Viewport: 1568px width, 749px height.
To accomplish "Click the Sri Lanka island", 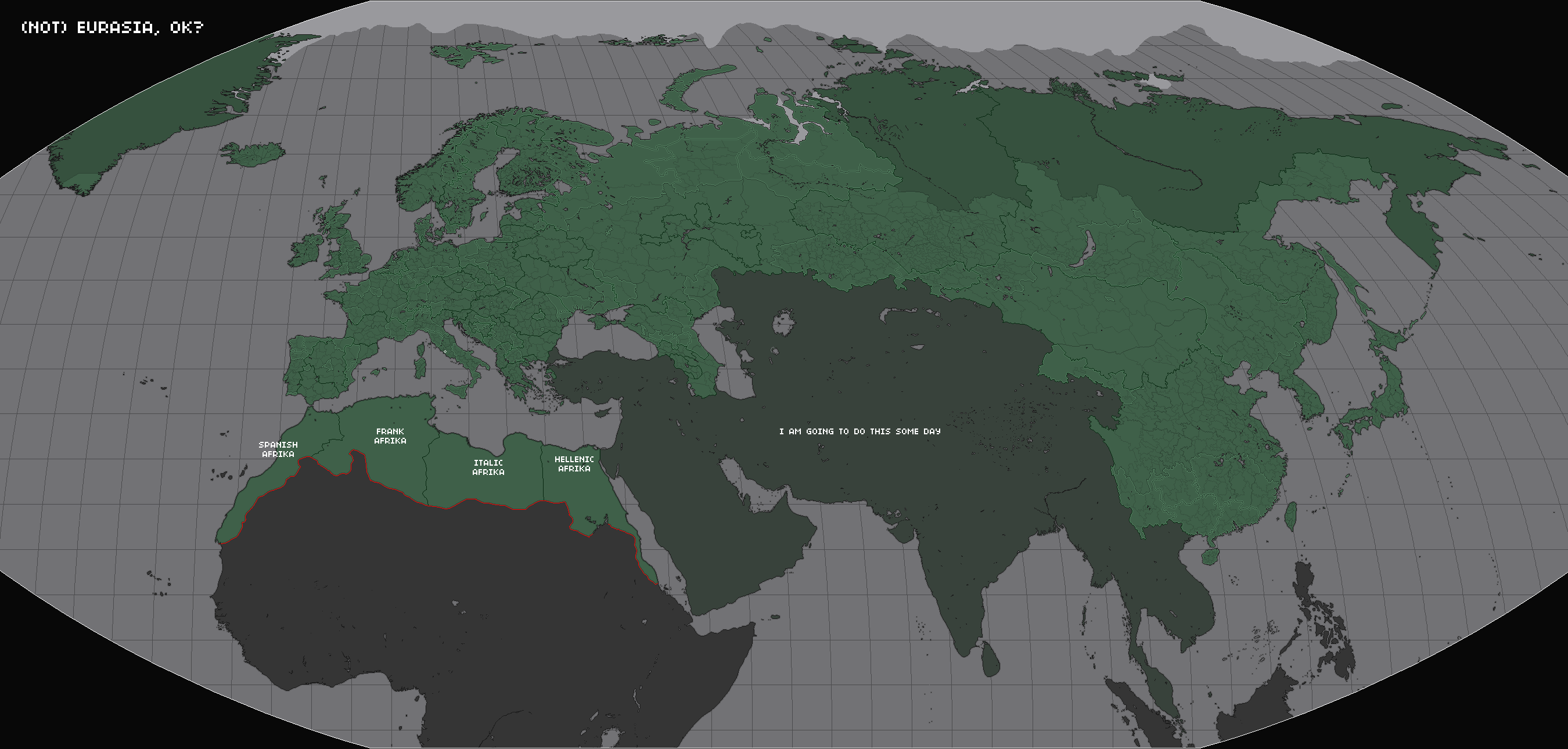I will click(x=990, y=659).
